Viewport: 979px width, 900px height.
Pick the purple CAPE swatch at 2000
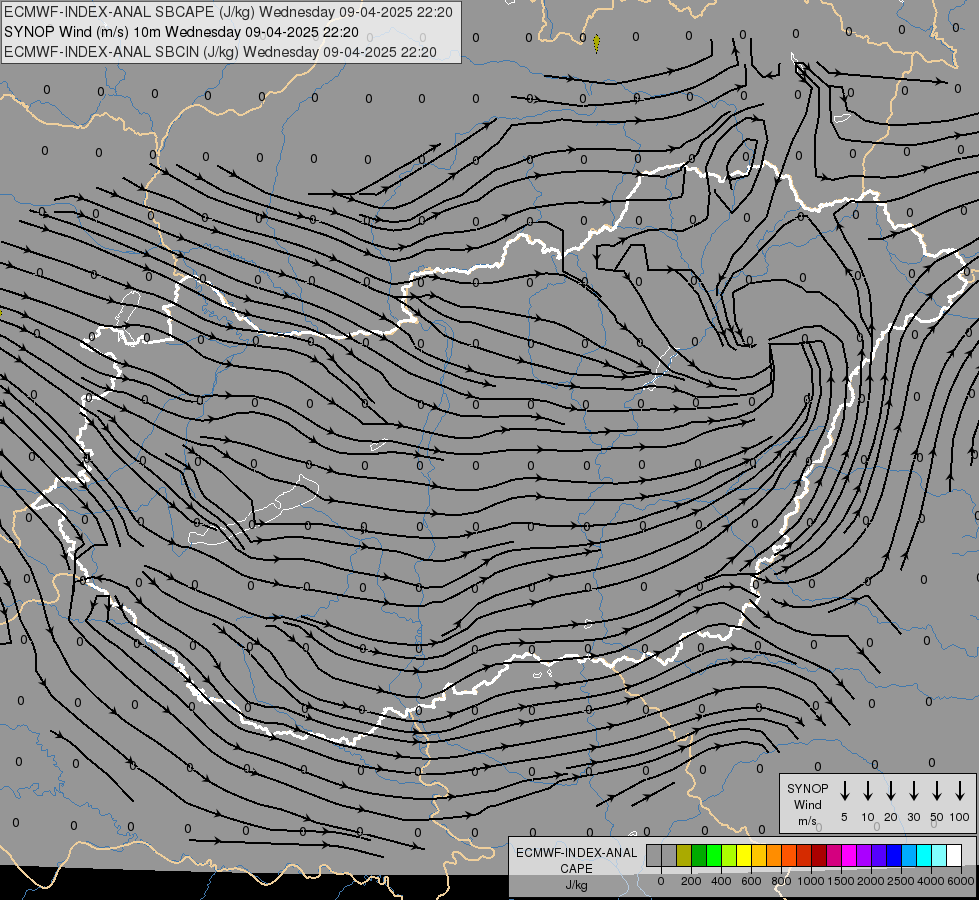tap(864, 855)
